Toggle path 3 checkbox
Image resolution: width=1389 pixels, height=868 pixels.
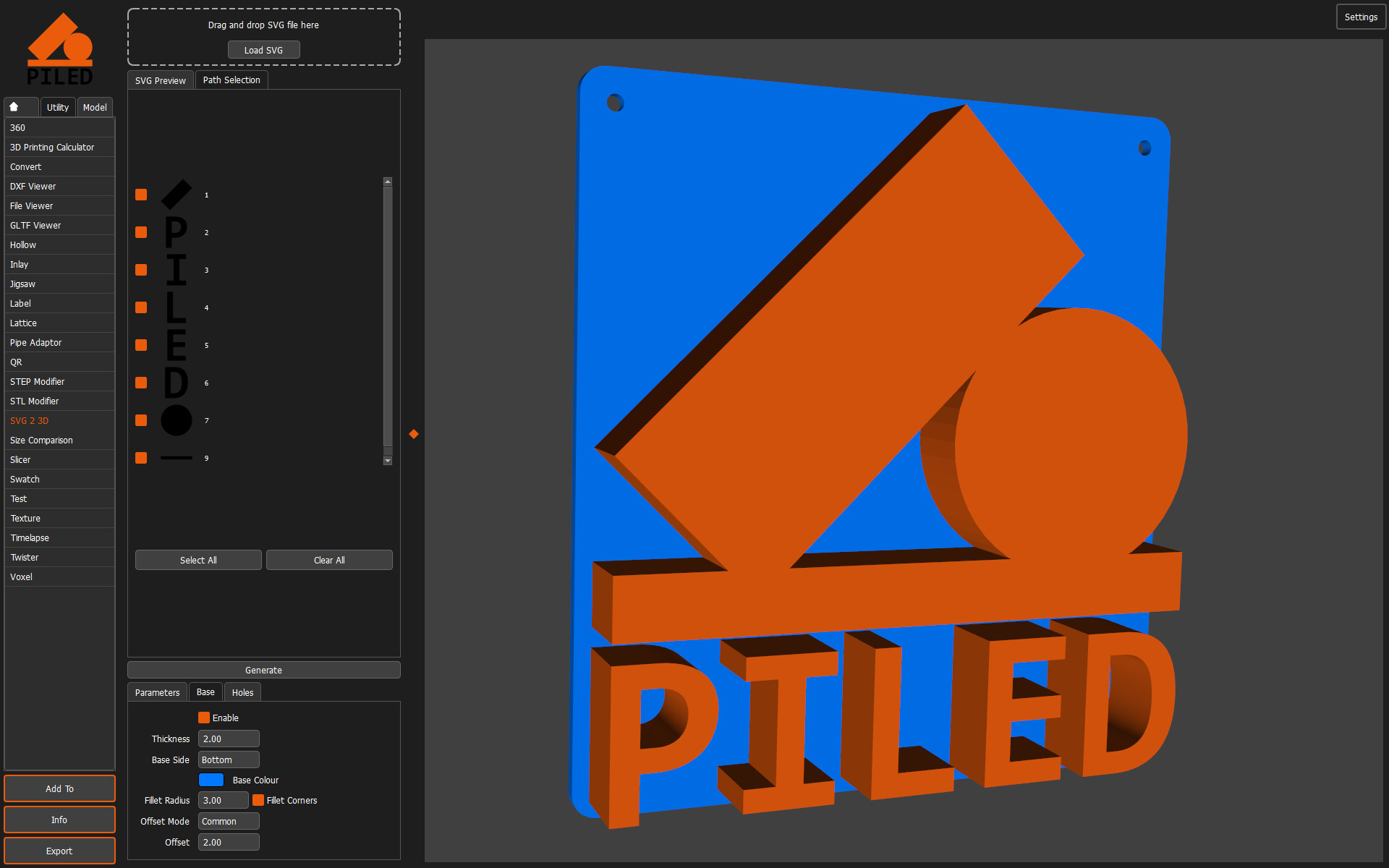(x=141, y=270)
